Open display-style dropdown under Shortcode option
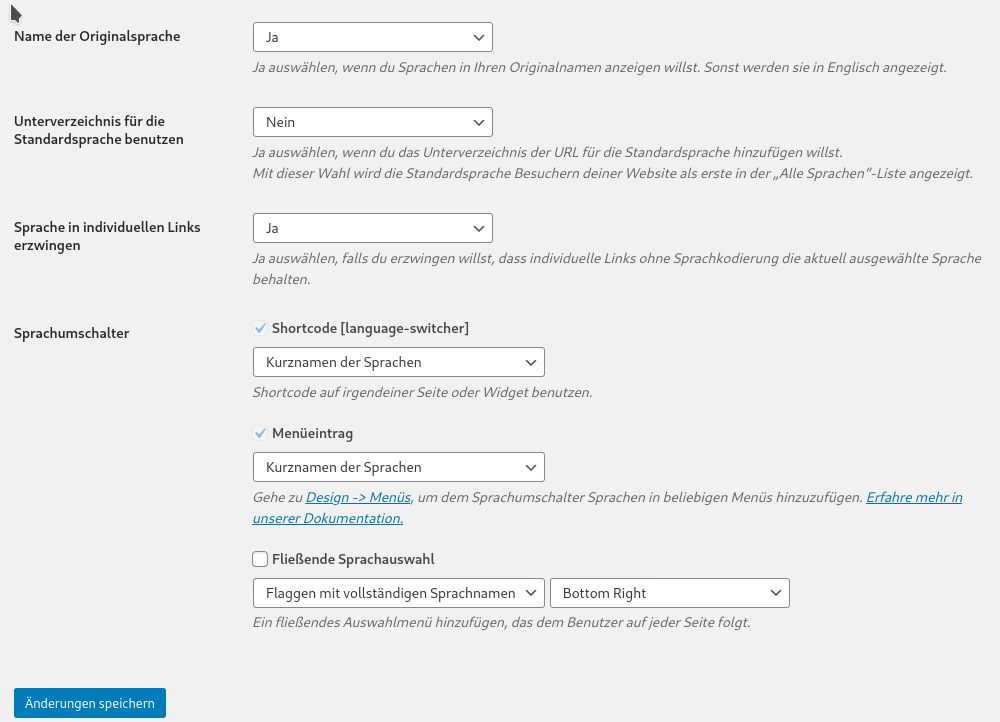Viewport: 1000px width, 722px height. click(398, 362)
